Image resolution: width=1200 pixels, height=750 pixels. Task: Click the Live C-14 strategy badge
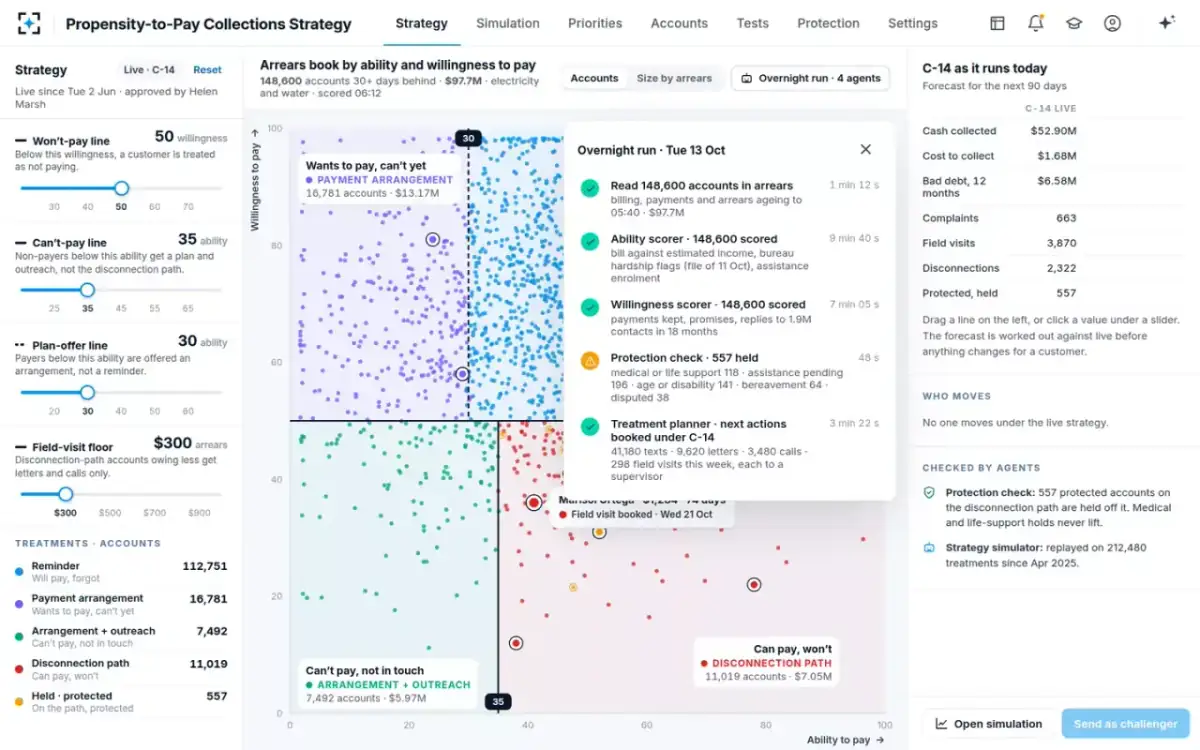pyautogui.click(x=149, y=70)
